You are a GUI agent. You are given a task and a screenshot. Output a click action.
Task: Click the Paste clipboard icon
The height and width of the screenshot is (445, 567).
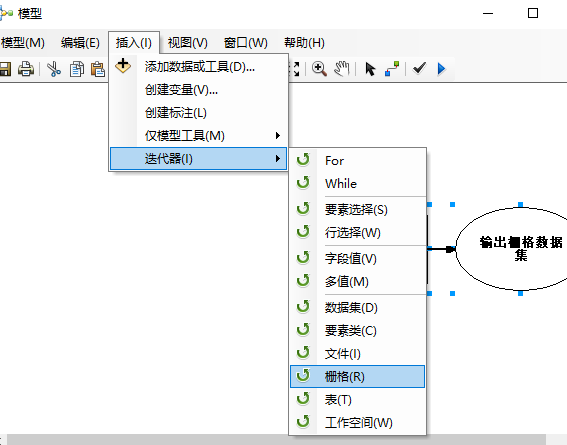click(x=98, y=69)
